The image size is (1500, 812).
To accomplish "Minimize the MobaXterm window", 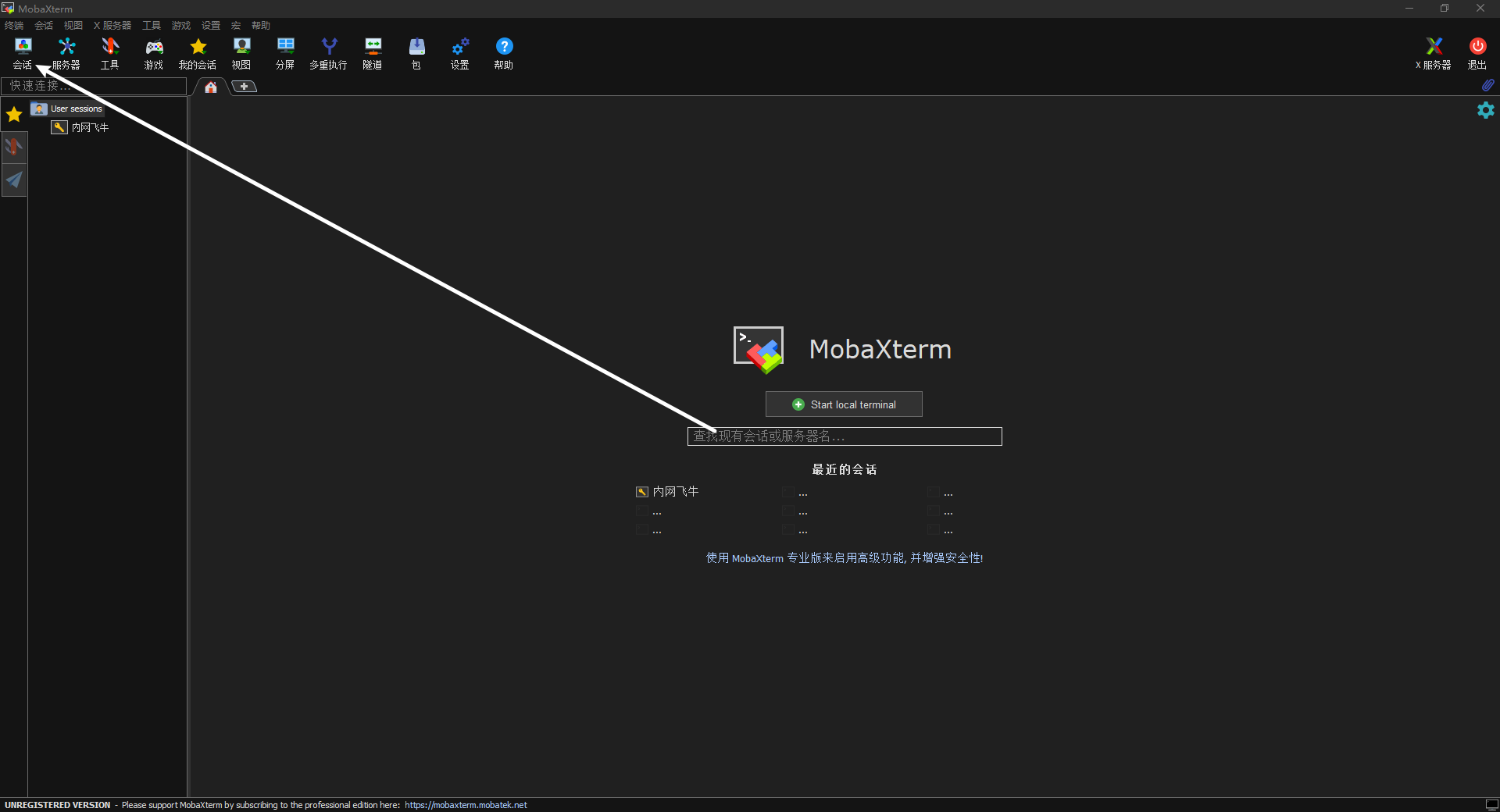I will click(x=1409, y=9).
